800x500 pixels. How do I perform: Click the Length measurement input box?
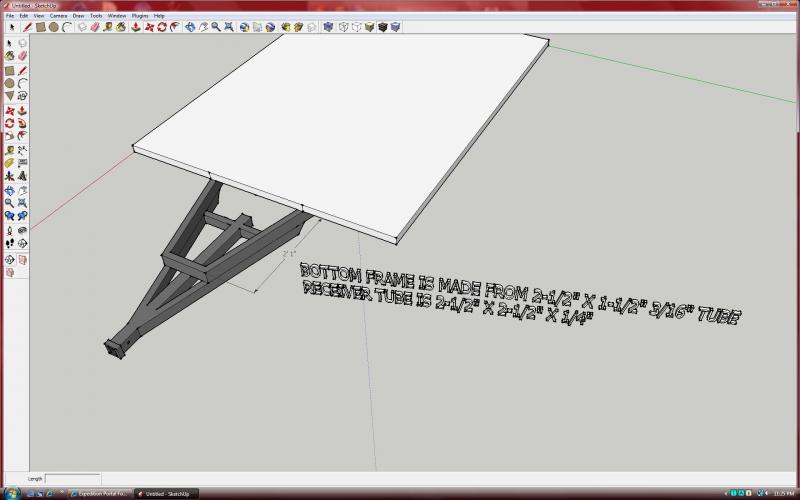click(73, 479)
